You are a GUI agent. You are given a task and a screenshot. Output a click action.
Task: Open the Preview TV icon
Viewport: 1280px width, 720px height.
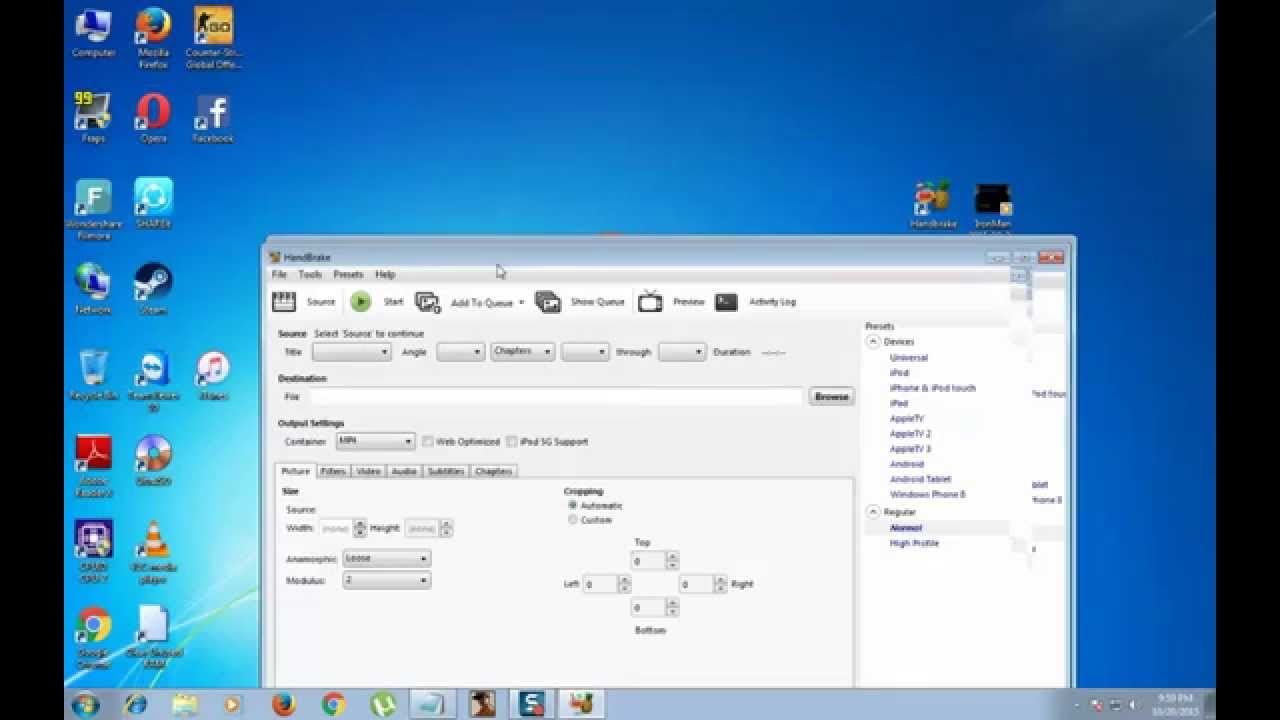tap(650, 301)
